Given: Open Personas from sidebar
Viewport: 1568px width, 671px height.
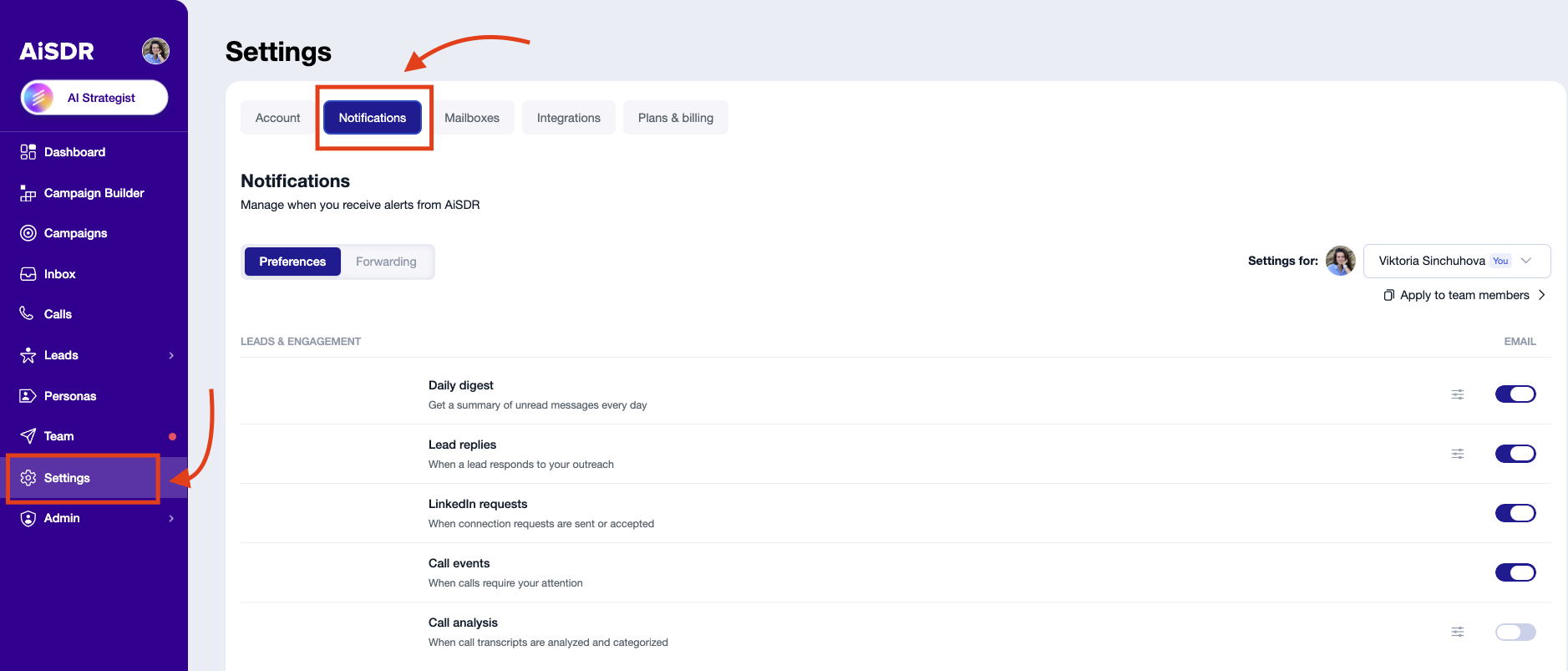Looking at the screenshot, I should tap(70, 396).
